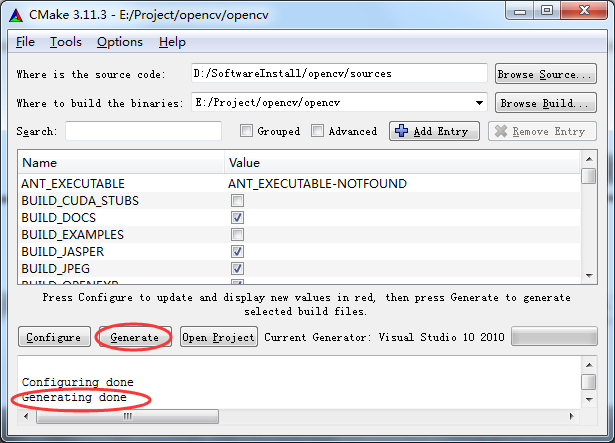Screen dimensions: 615x443
Task: Open the Tools menu
Action: [x=66, y=42]
